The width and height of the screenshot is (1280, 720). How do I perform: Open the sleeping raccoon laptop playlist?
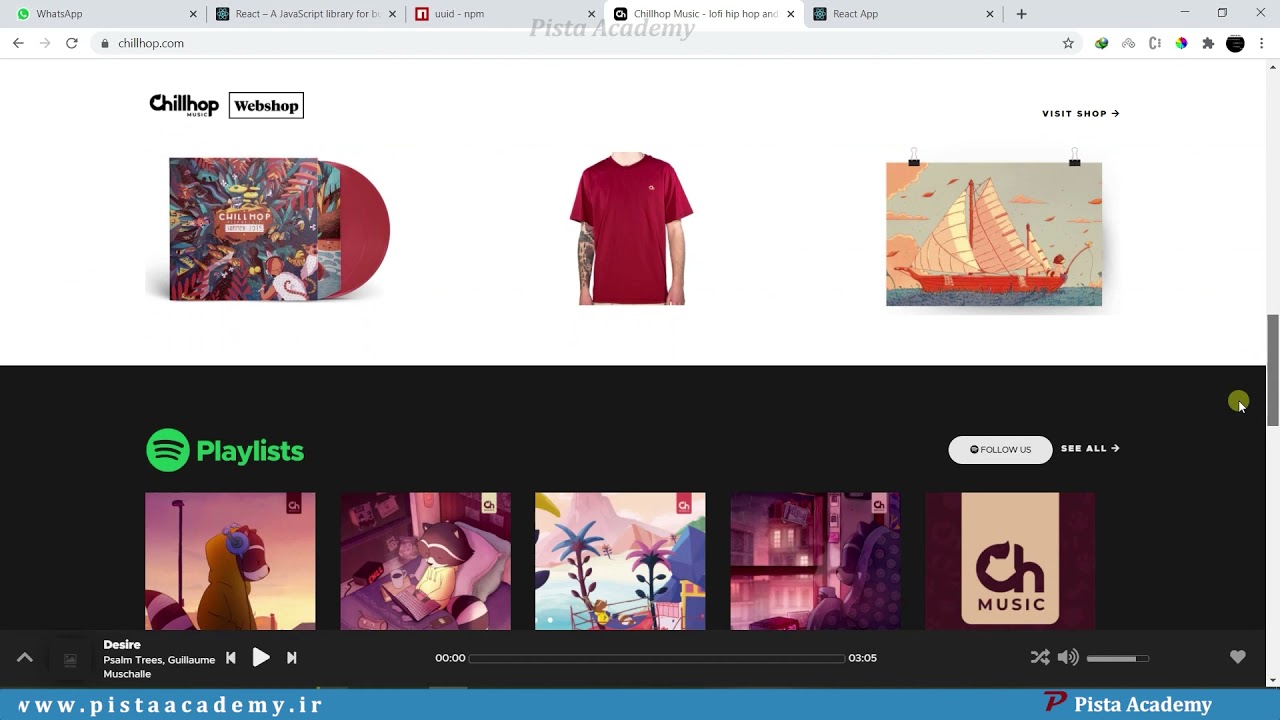[425, 561]
